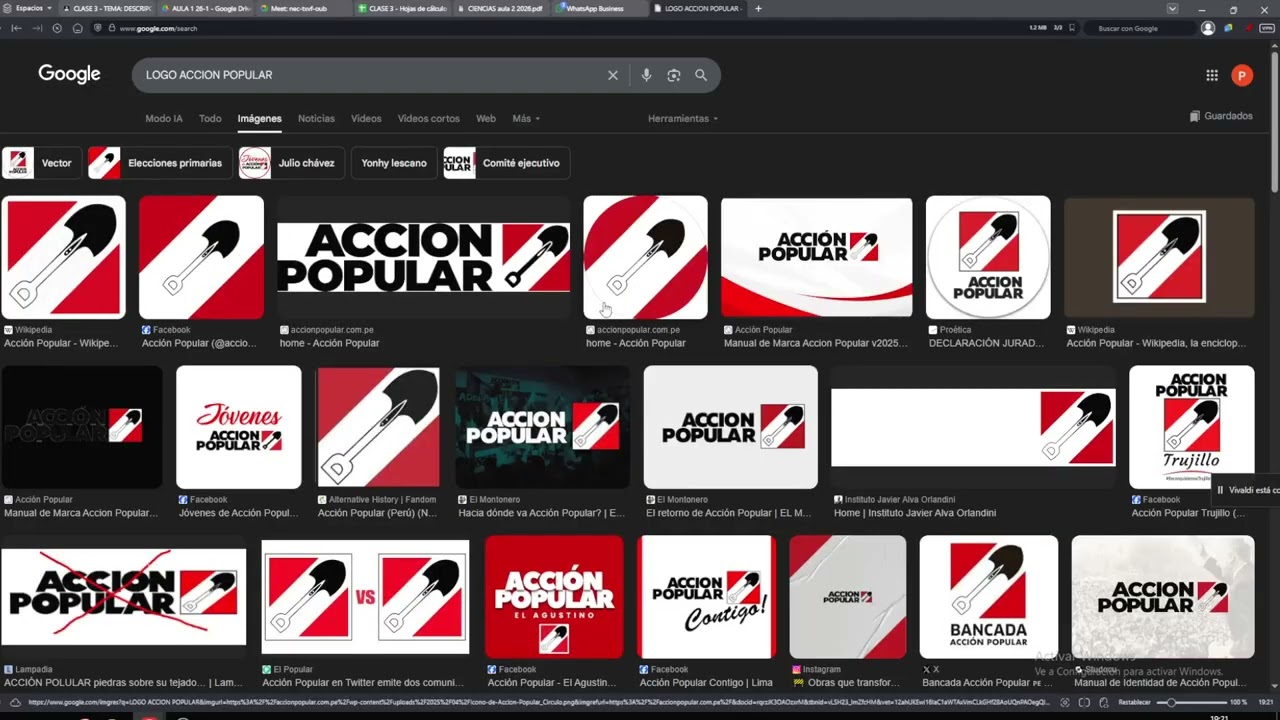Image resolution: width=1280 pixels, height=720 pixels.
Task: Clear the search box with the X icon
Action: click(x=613, y=75)
